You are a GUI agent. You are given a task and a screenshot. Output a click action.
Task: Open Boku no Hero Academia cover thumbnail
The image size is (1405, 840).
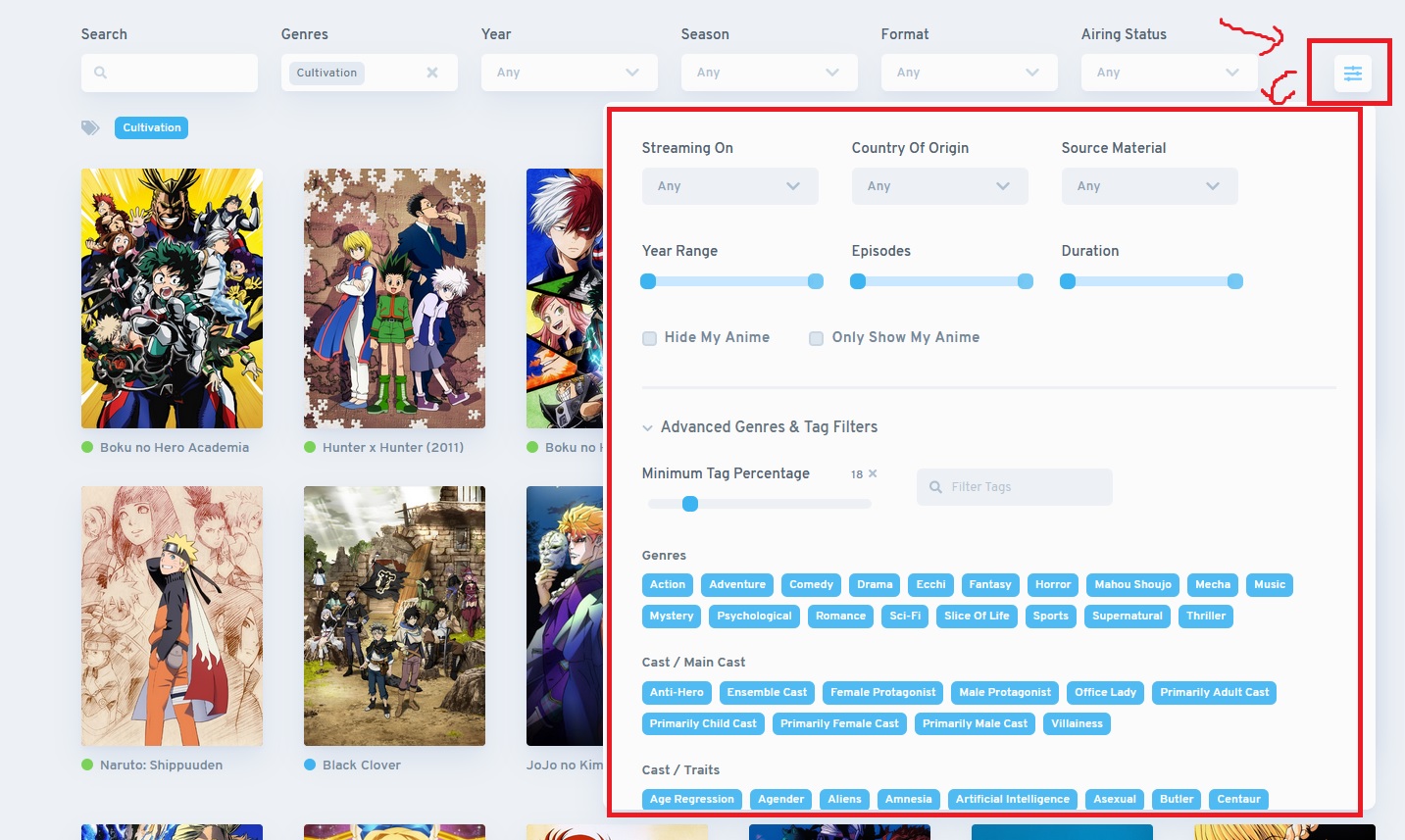pyautogui.click(x=172, y=298)
